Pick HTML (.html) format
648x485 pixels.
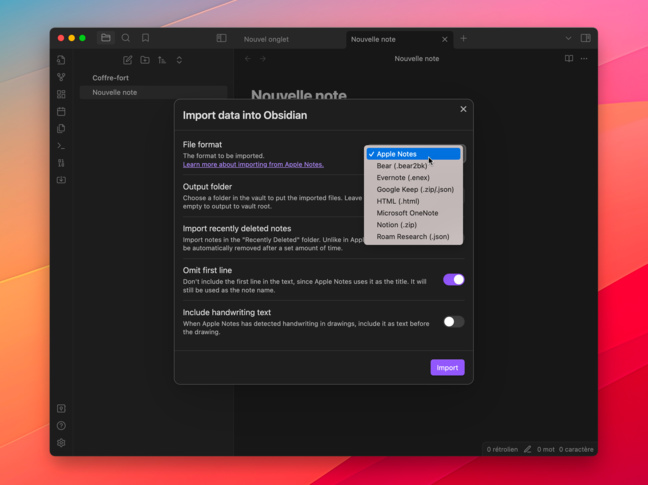click(413, 201)
